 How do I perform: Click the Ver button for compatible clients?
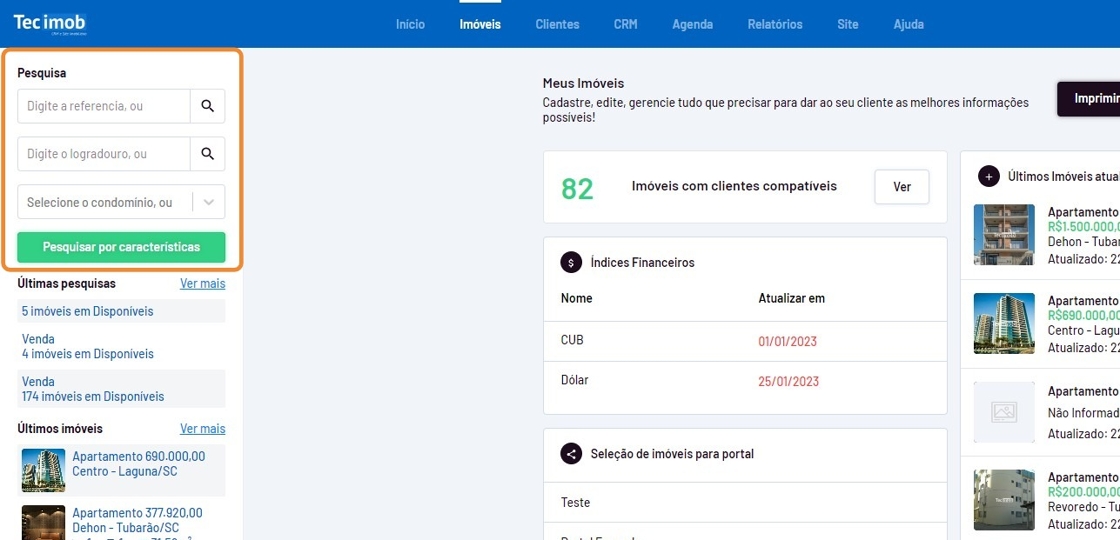[x=901, y=187]
